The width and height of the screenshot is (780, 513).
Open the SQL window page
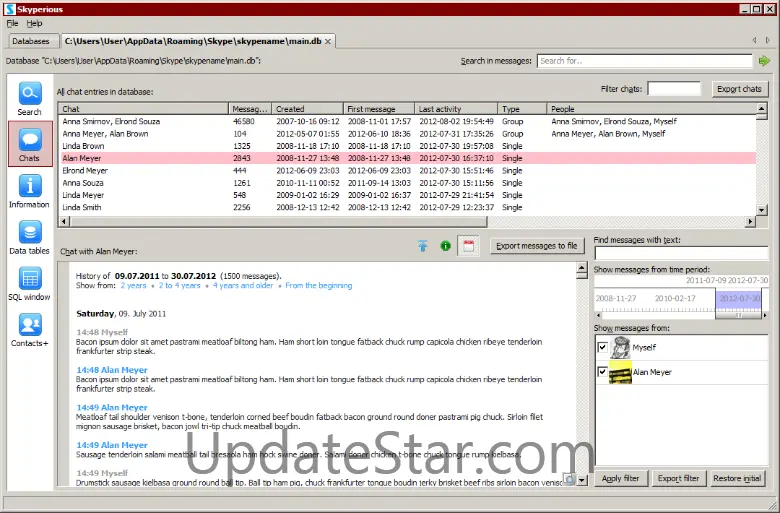[x=29, y=284]
